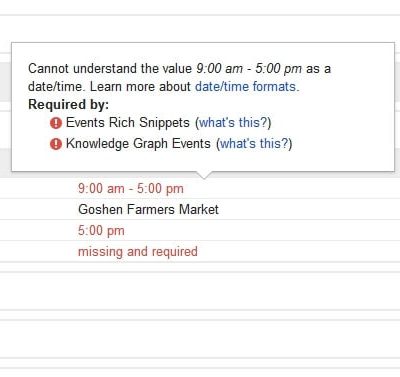Click the "missing and required" error text
Screen dimensions: 400x377
[138, 251]
